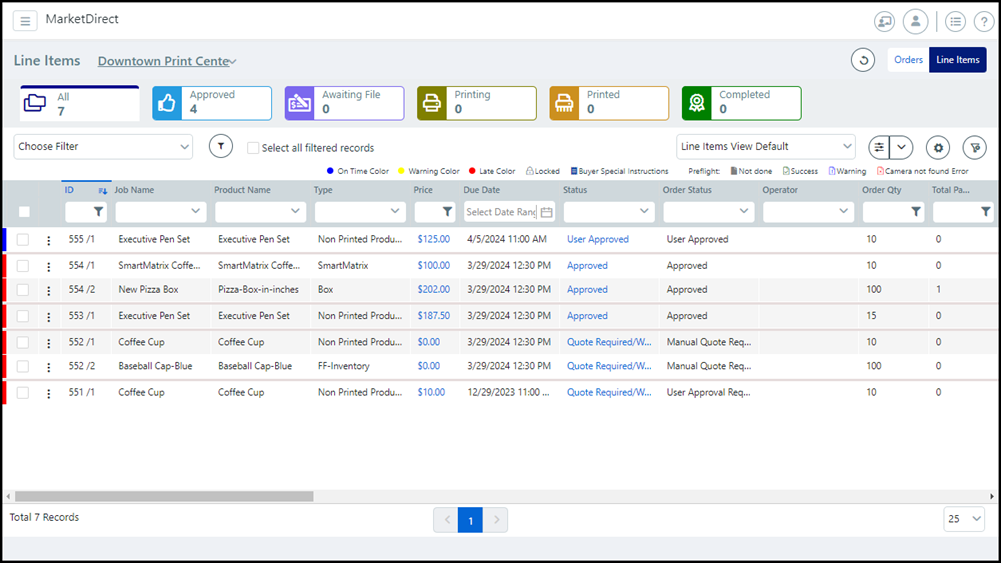Switch to the Orders tab
This screenshot has width=1001, height=563.
[x=908, y=60]
